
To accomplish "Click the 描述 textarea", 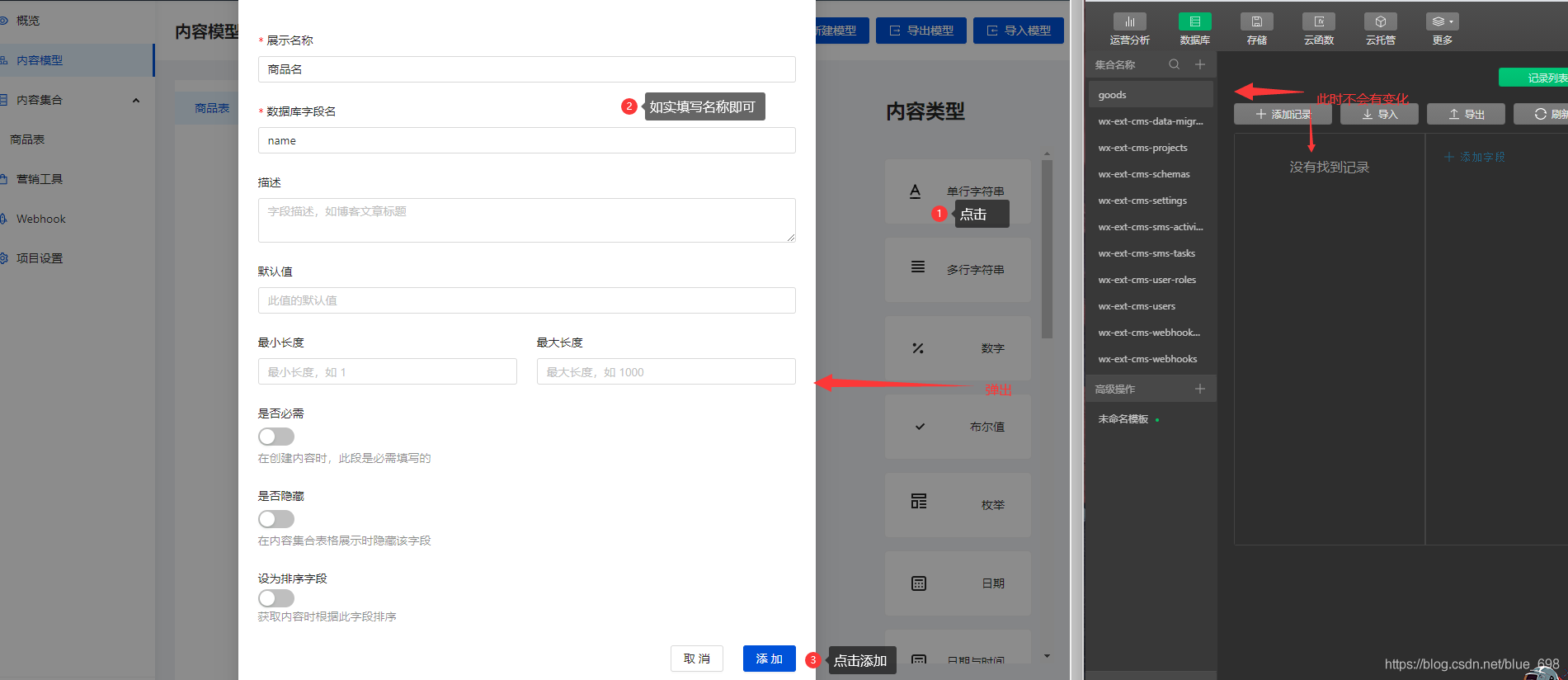I will point(526,220).
